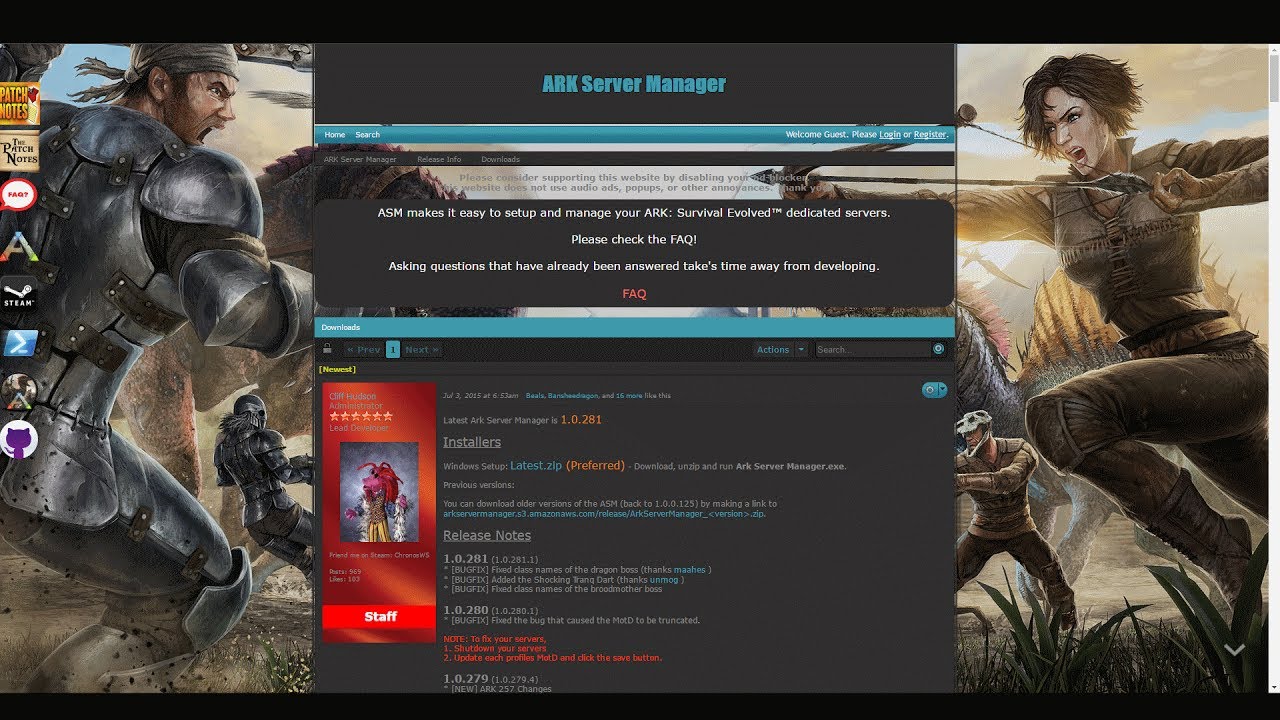Open 'The Patch Notes' parchment icon
This screenshot has height=720, width=1280.
[19, 151]
